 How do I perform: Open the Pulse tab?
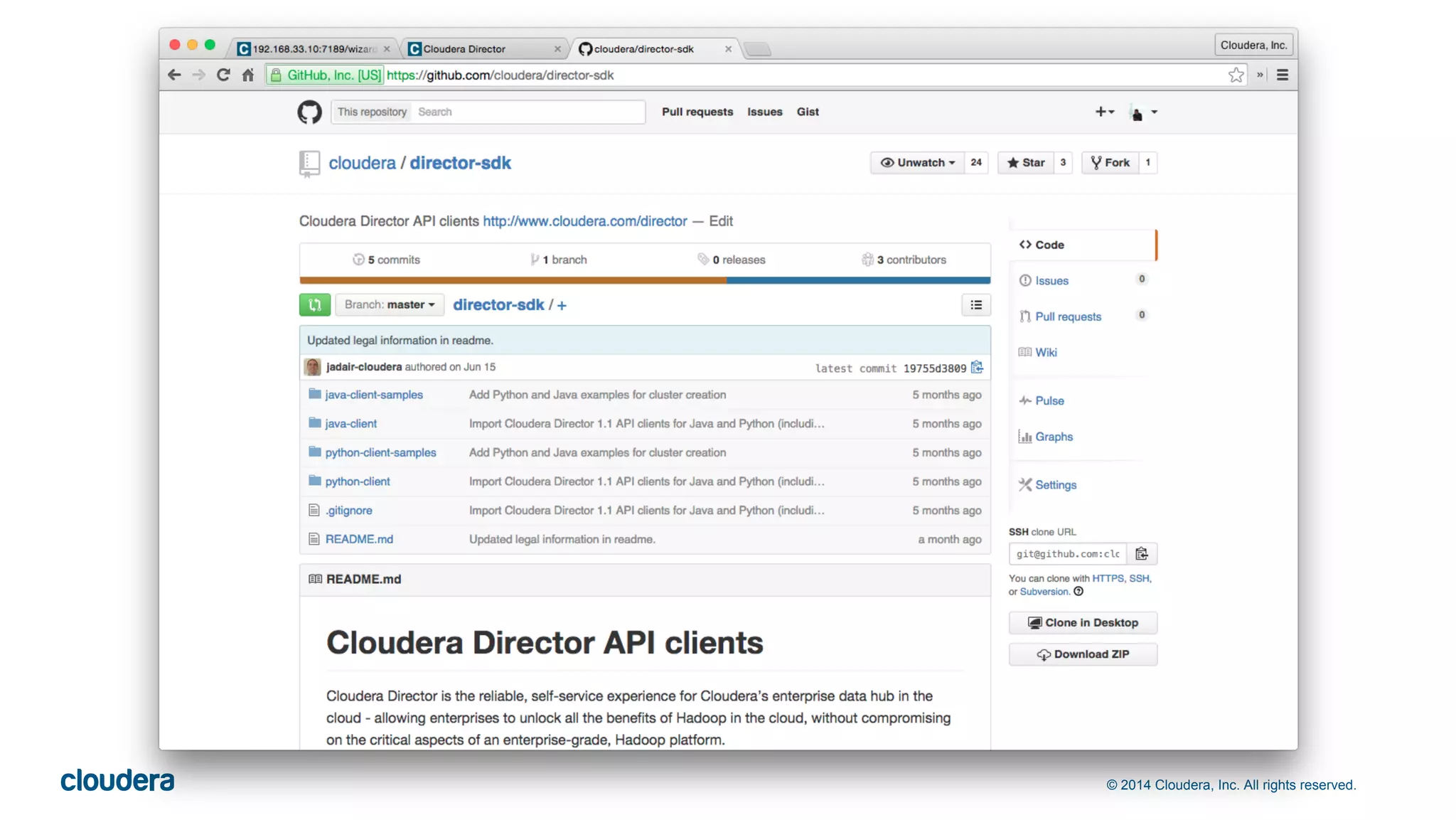(1042, 400)
